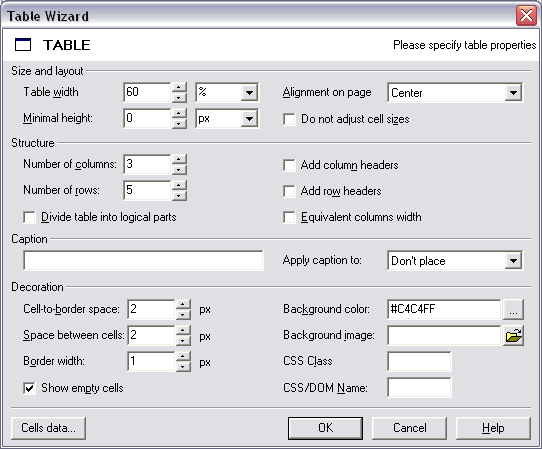This screenshot has height=449, width=542.
Task: Tick Divide table into logical parts
Action: click(29, 217)
